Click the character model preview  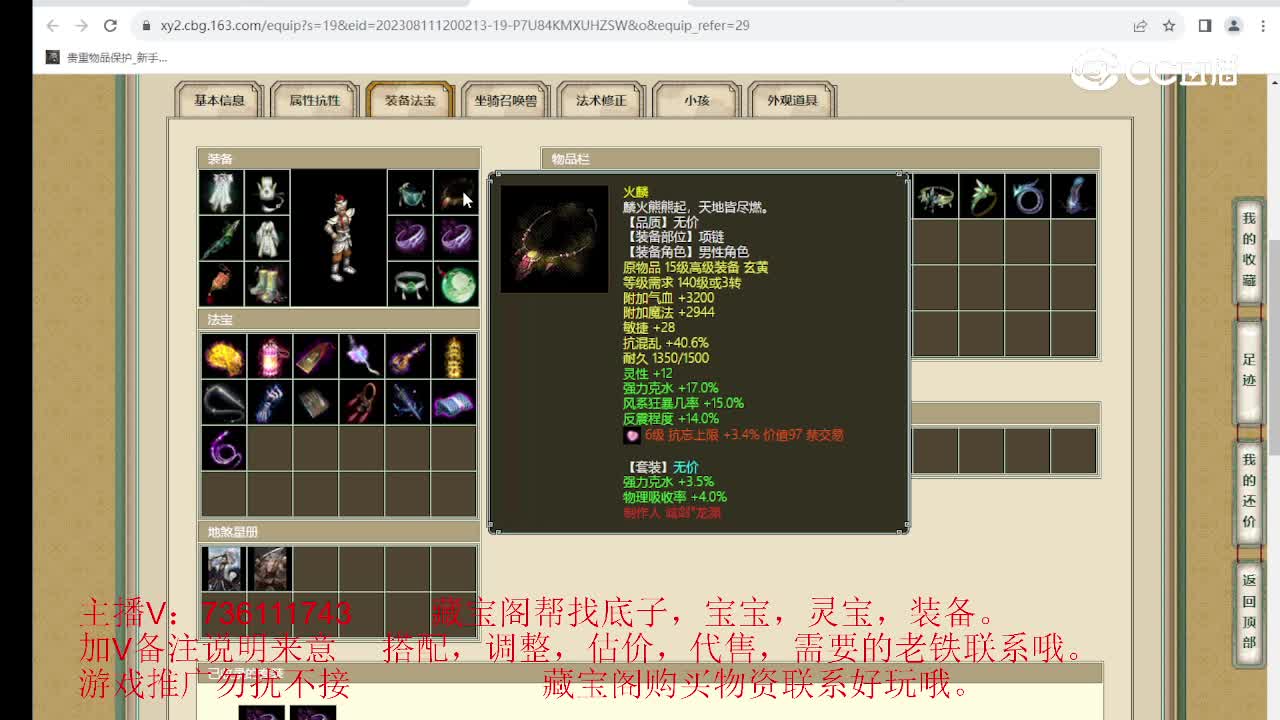[338, 238]
